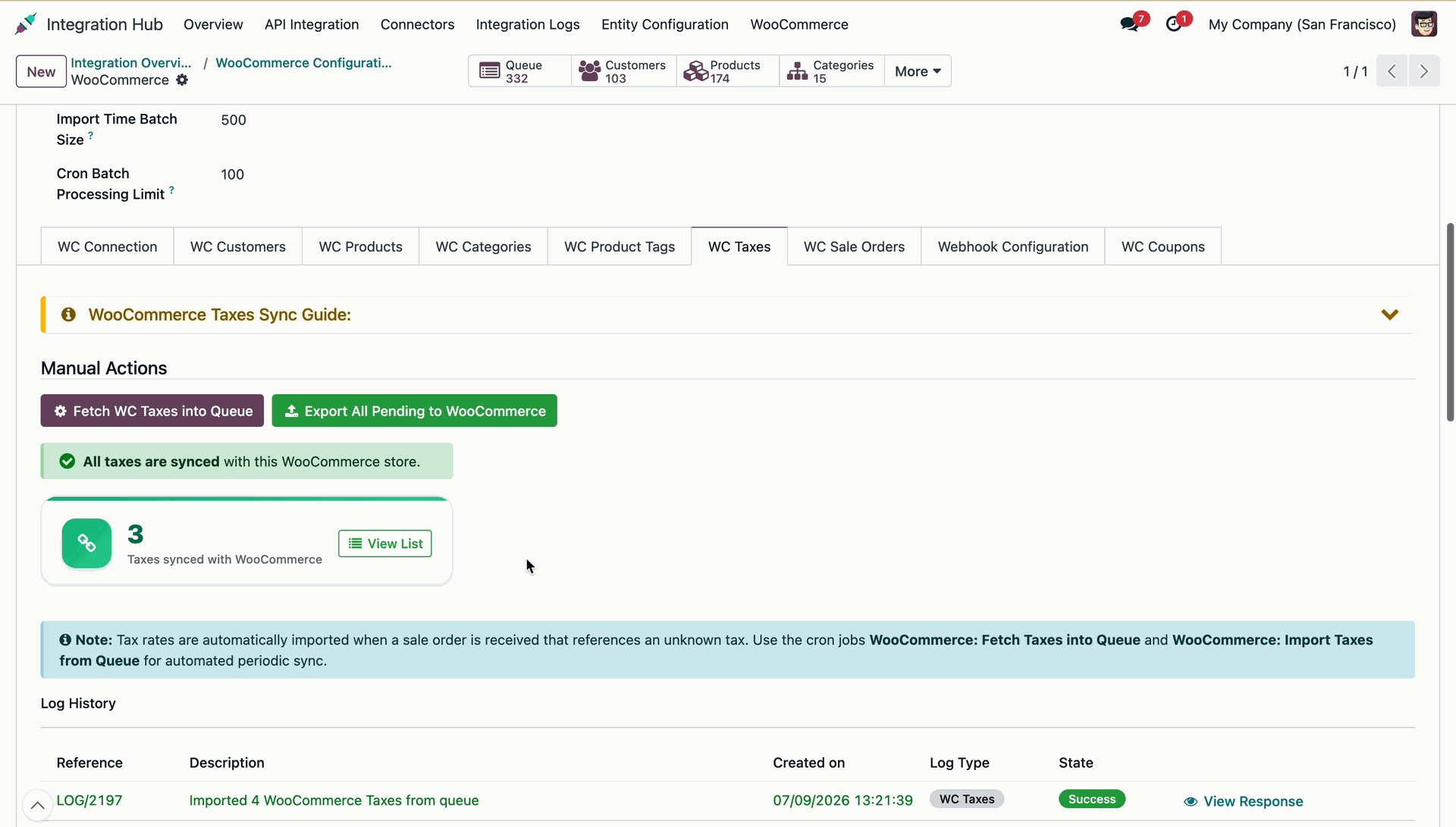Click the Integration Hub app title
1456x827 pixels.
point(105,24)
